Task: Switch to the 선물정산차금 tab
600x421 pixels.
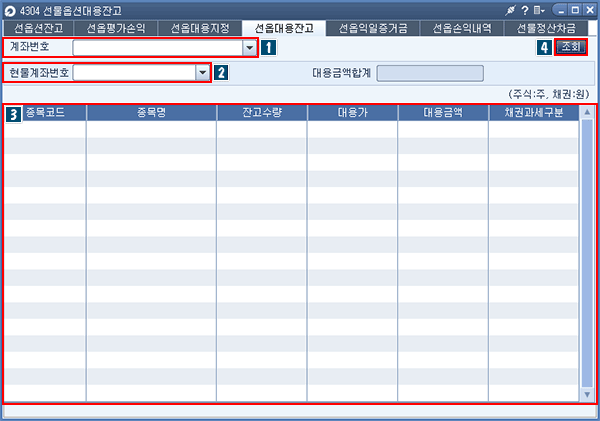Action: point(546,27)
